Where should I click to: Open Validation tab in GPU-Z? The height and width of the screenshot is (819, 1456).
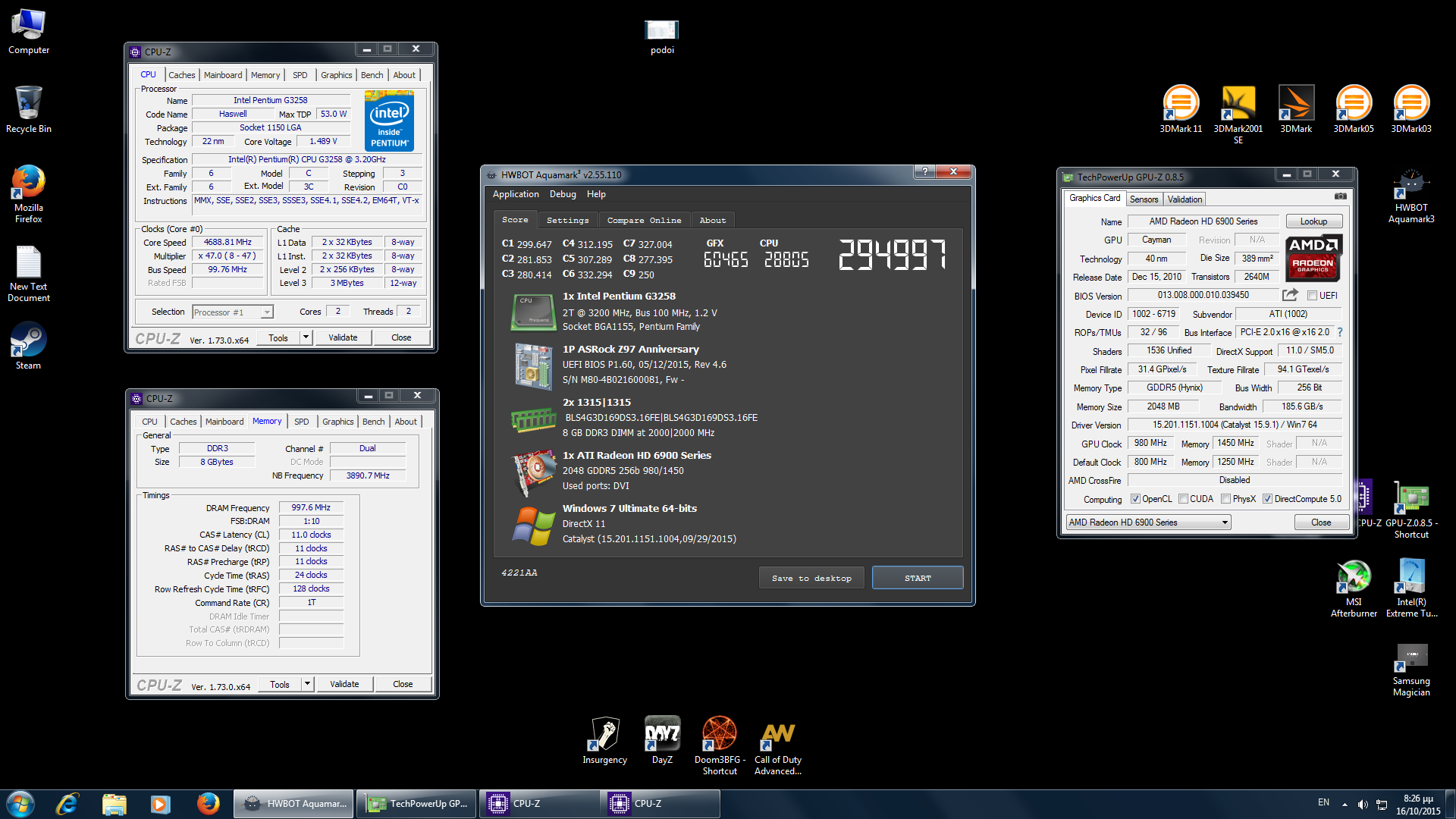tap(1185, 199)
